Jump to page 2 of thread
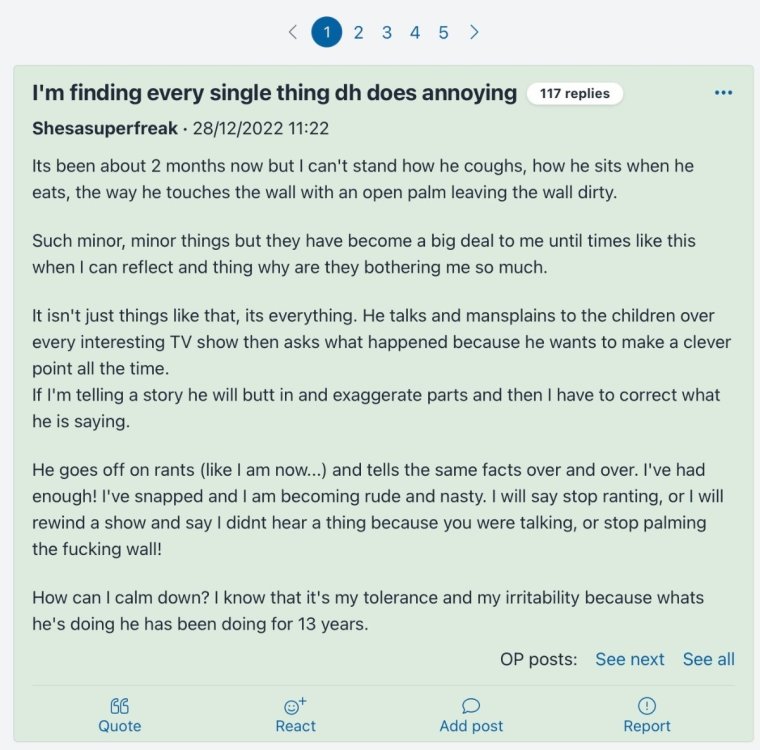Screen dimensions: 760x750 358,32
